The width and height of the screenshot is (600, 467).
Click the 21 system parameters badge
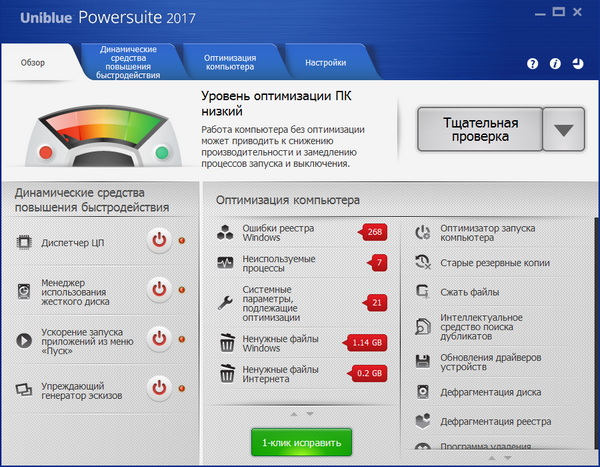tap(375, 302)
